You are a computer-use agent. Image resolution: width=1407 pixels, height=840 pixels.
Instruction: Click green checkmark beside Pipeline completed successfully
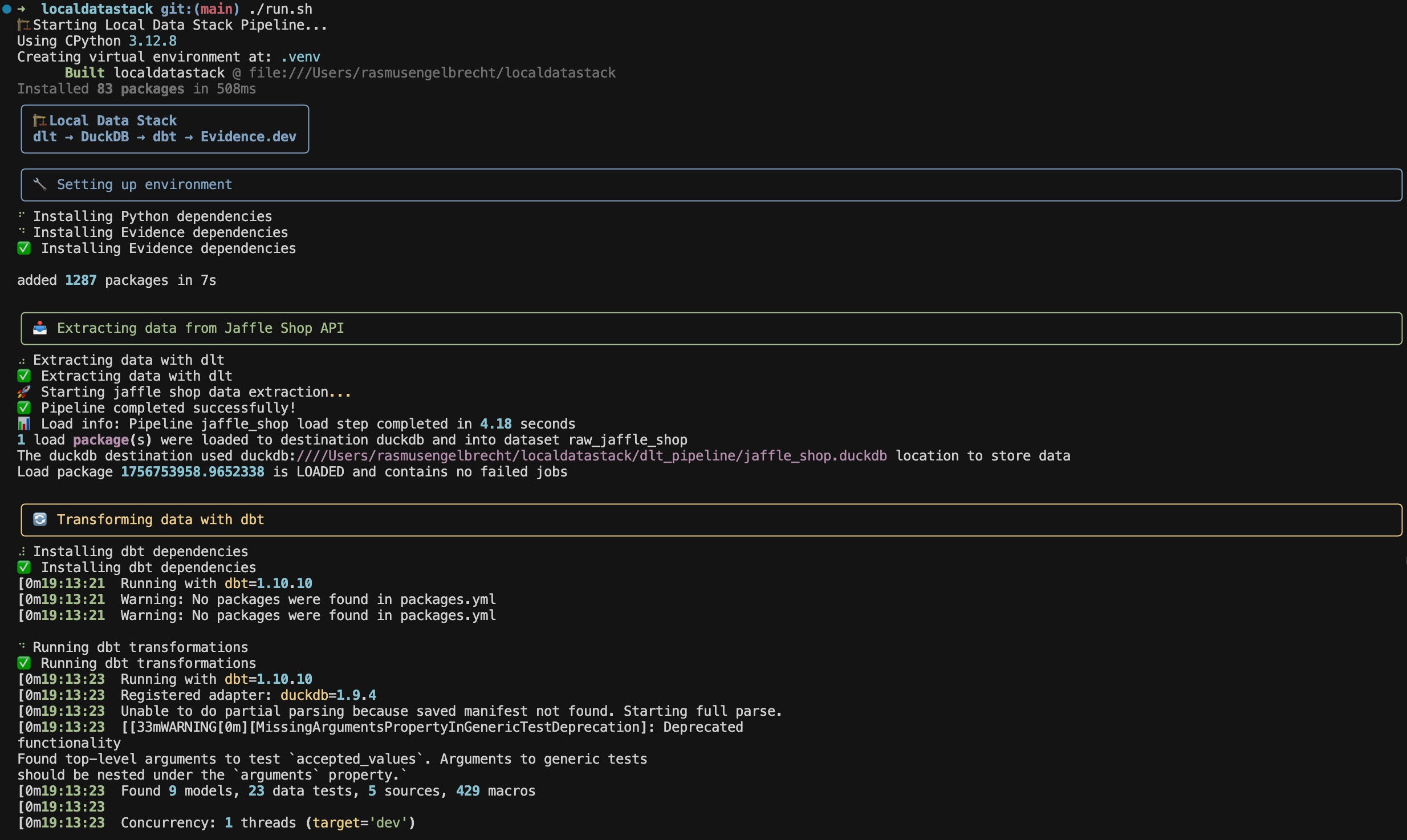coord(23,408)
